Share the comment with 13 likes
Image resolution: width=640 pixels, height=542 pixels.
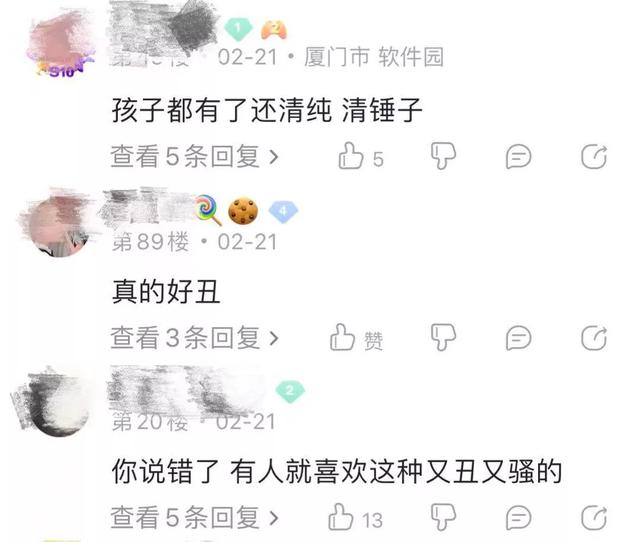tap(594, 518)
